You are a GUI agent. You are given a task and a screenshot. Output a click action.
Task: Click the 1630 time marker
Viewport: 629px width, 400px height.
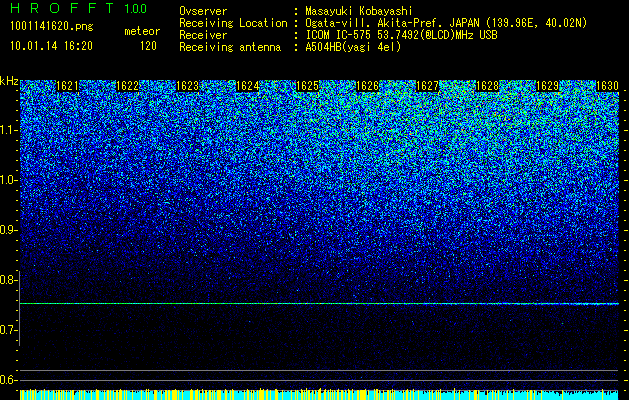(607, 86)
